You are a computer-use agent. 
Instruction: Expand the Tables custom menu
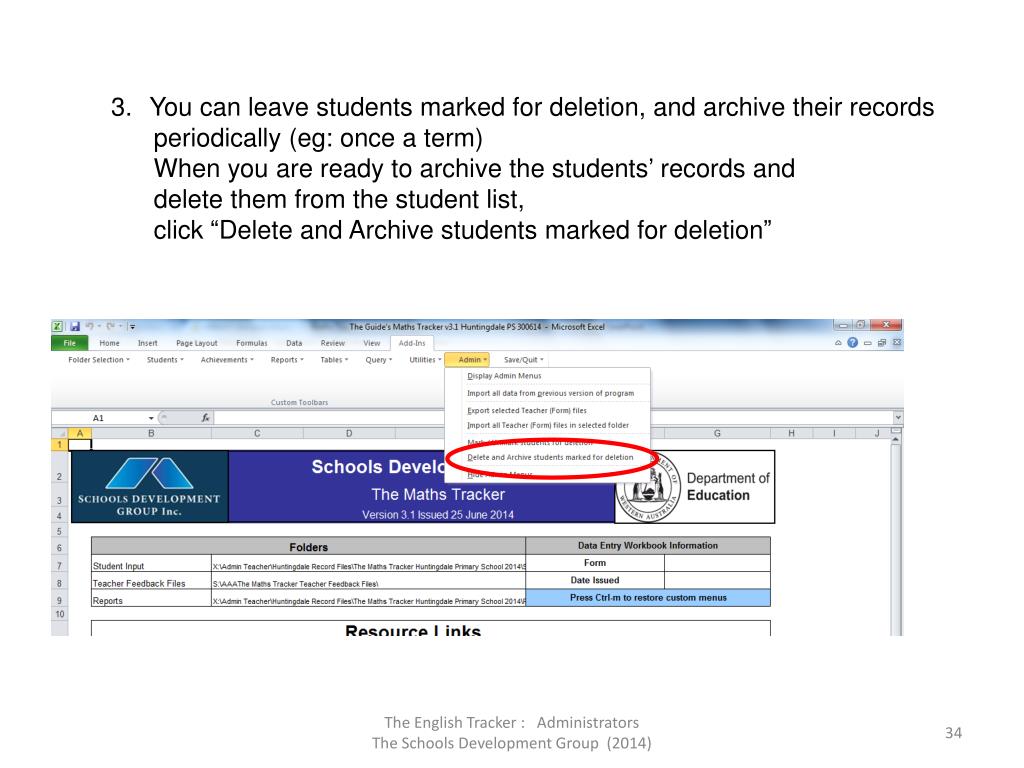[x=334, y=360]
